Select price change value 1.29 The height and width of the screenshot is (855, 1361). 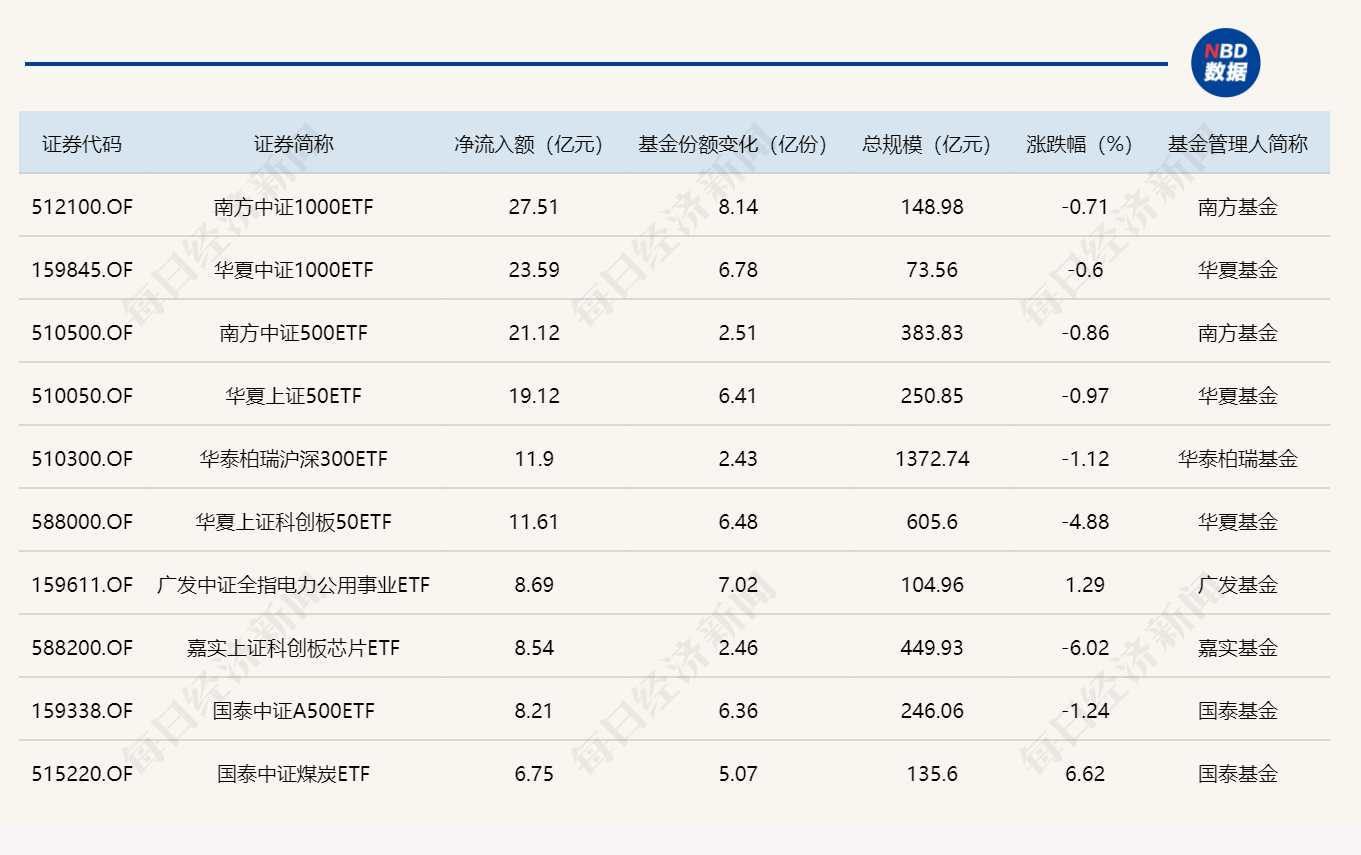coord(1085,585)
